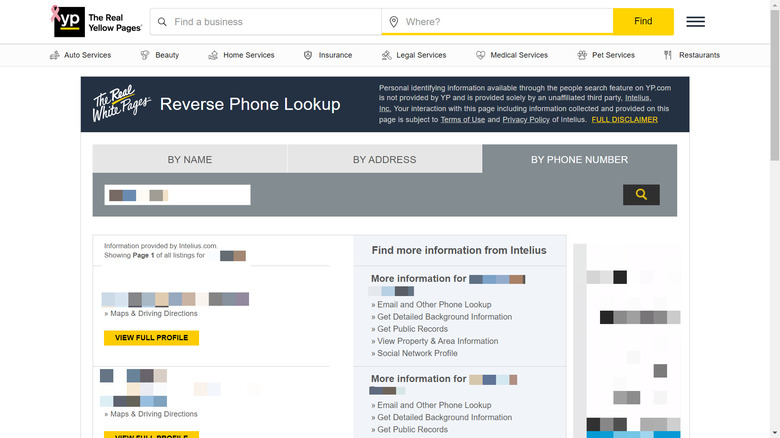Click View Property & Area Information link

click(437, 341)
